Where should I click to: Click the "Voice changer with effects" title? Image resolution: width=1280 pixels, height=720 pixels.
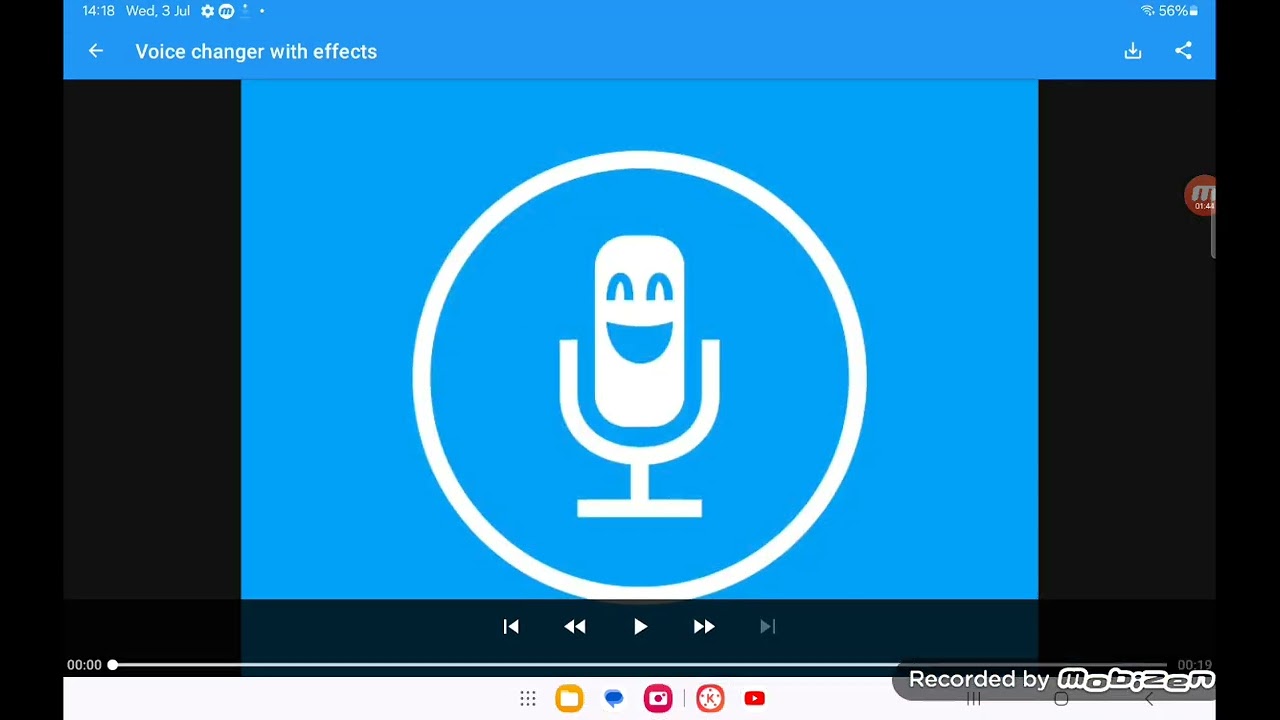click(256, 52)
